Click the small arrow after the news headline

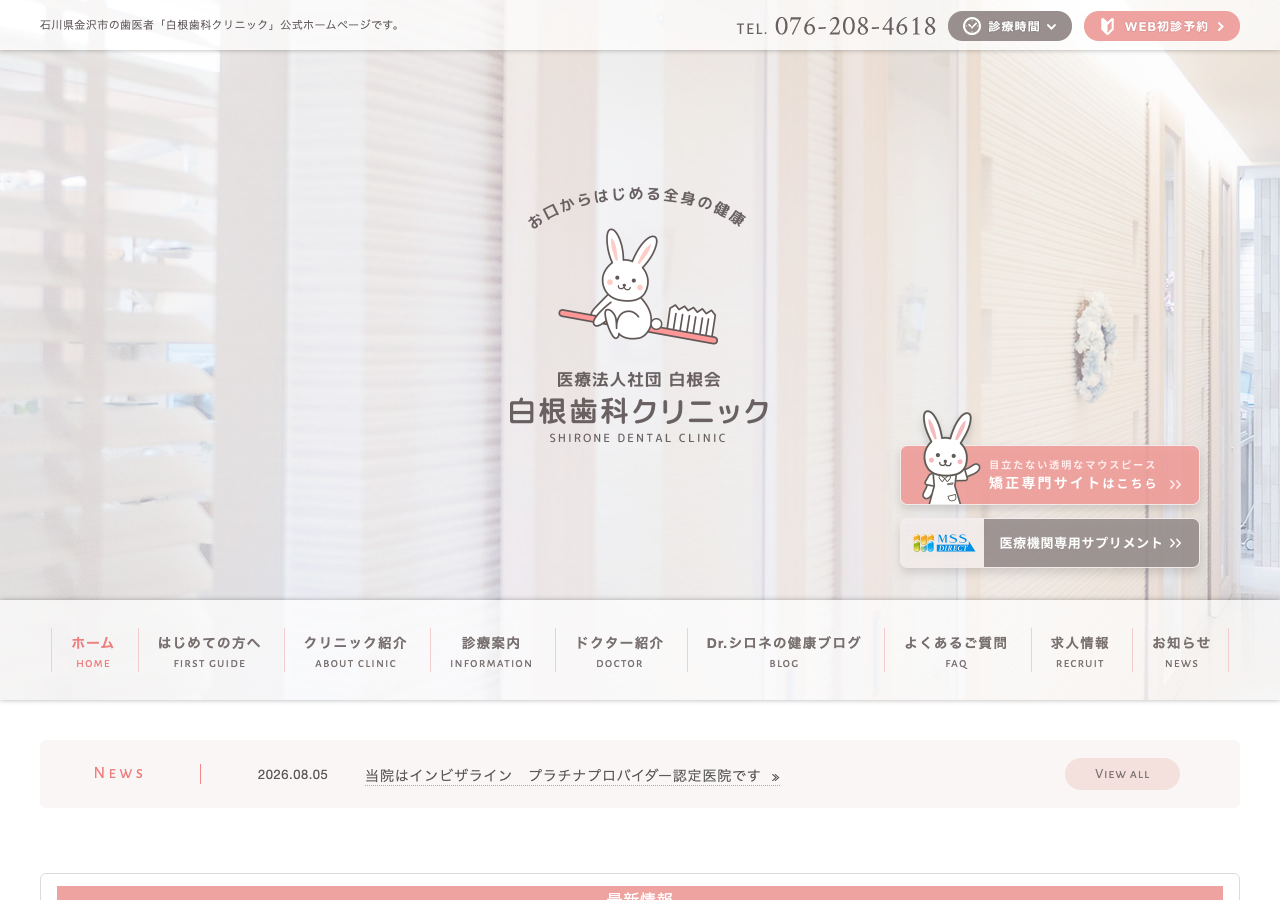(775, 777)
